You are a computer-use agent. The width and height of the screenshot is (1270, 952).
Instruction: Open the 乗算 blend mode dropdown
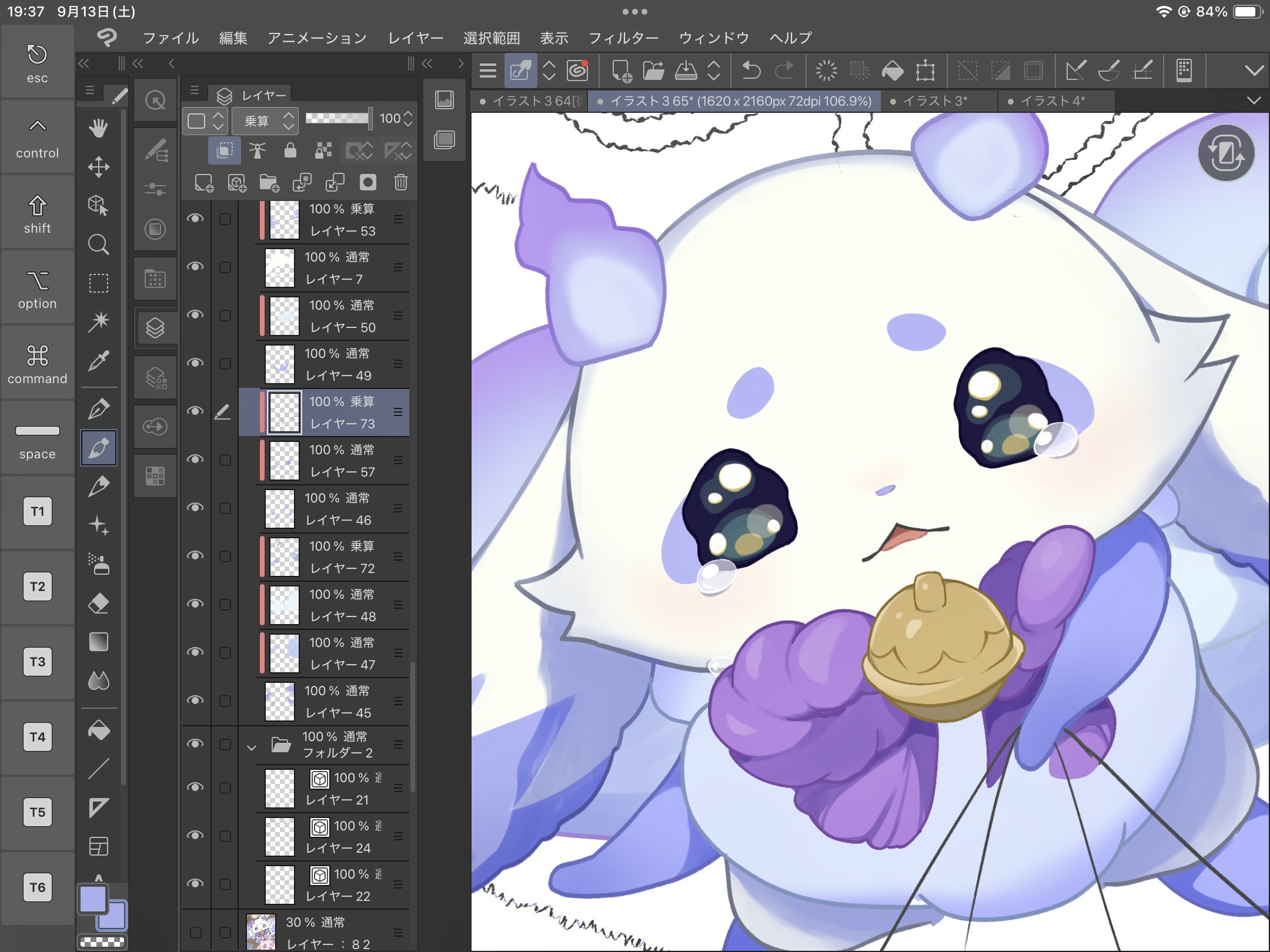[266, 120]
